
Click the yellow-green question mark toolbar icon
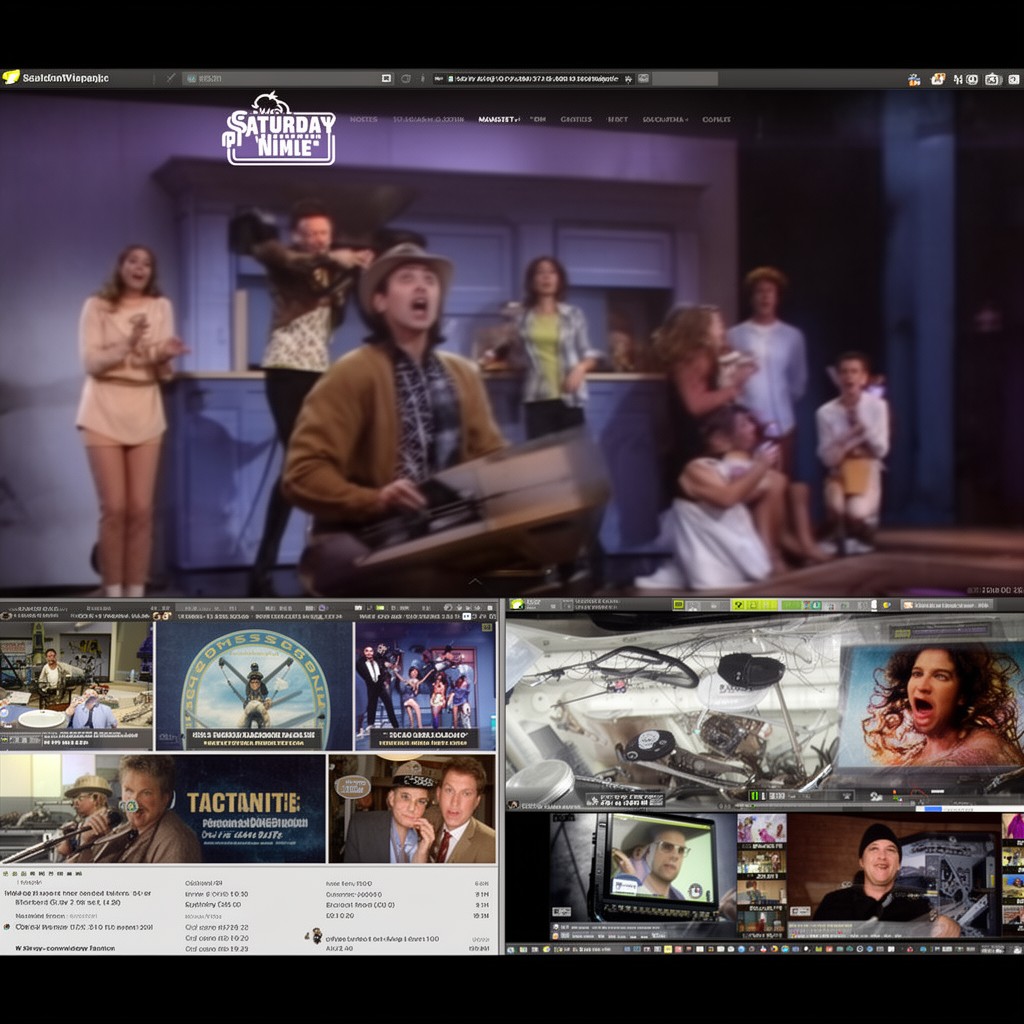[x=739, y=605]
